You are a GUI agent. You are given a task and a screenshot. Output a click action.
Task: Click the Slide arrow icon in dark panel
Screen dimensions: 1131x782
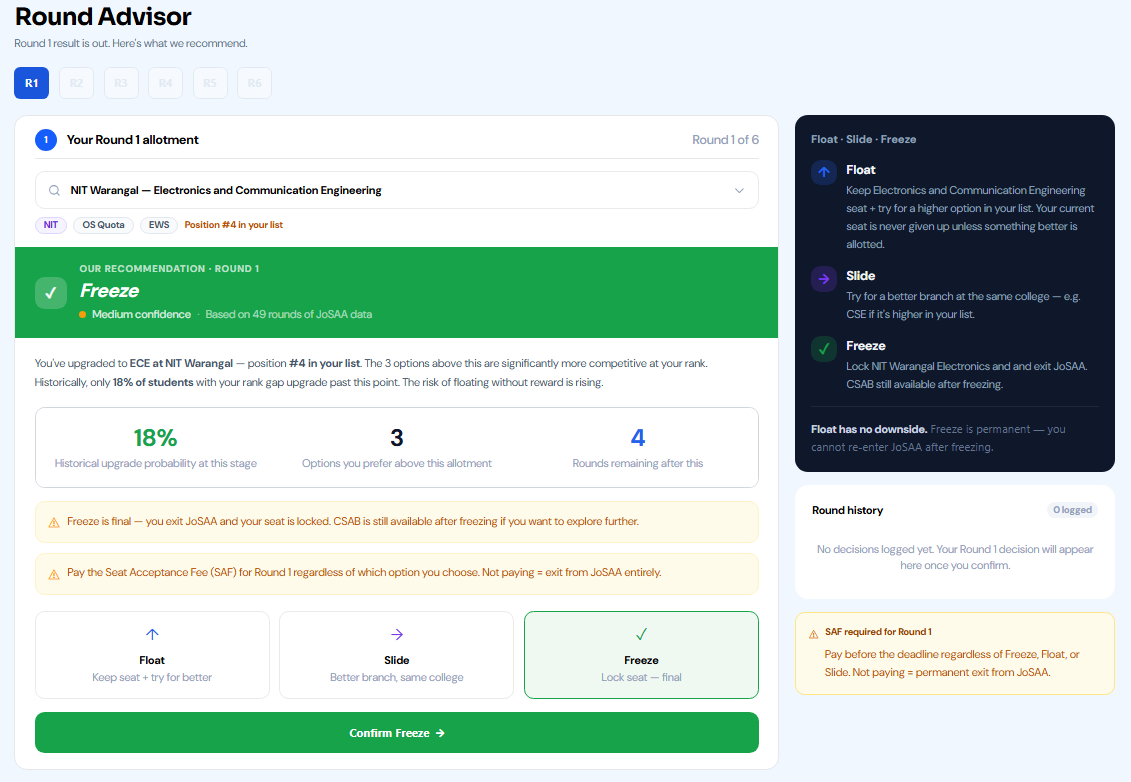[824, 278]
